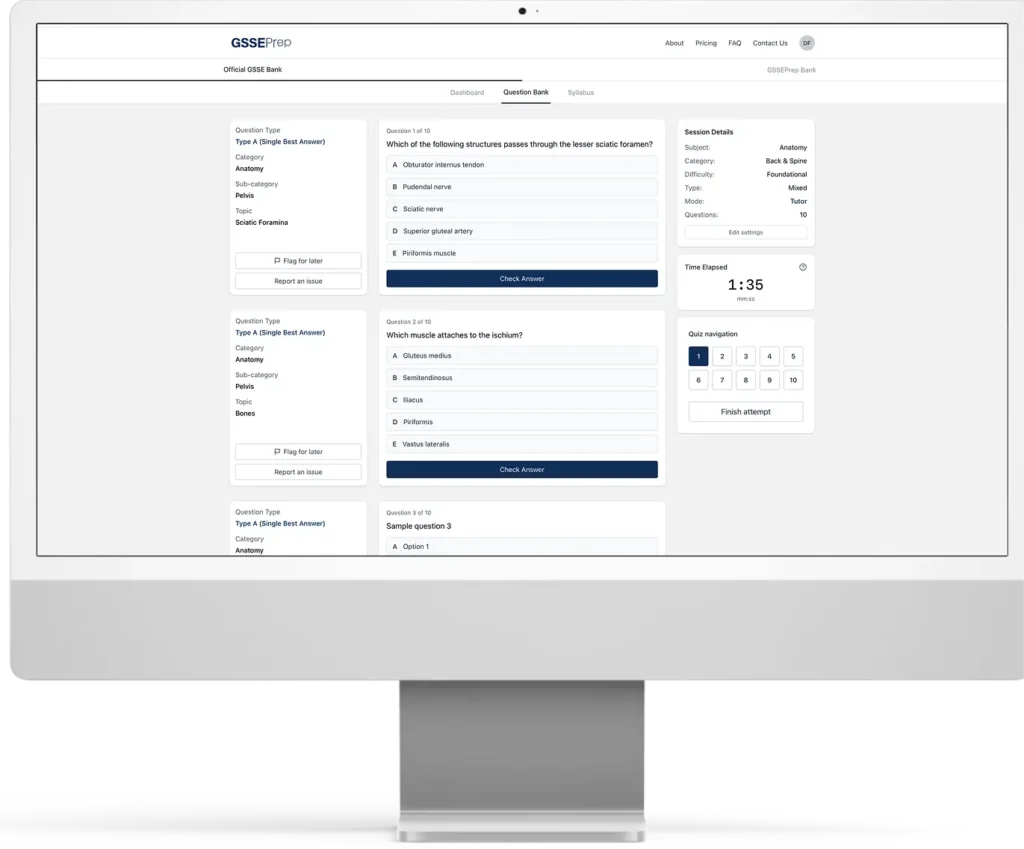Report an issue for question 2
This screenshot has width=1024, height=849.
point(298,472)
